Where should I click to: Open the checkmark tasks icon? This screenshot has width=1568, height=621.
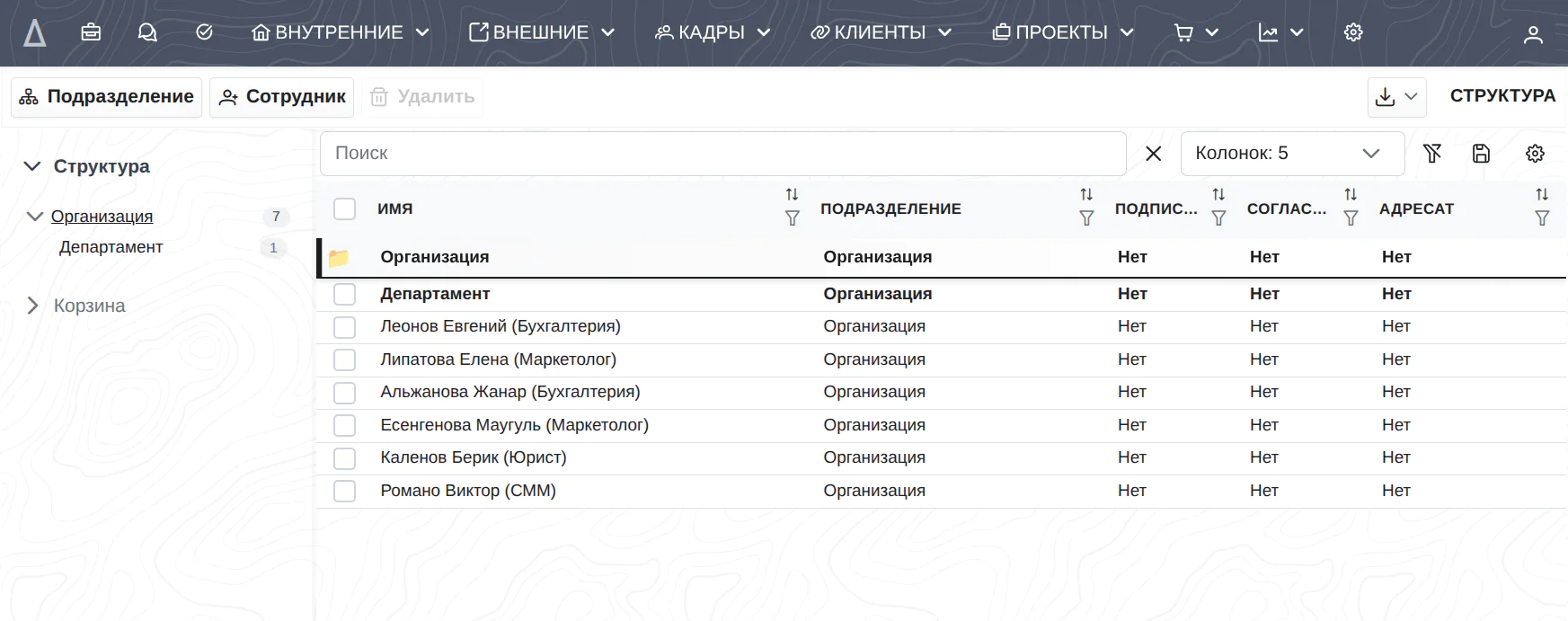click(x=204, y=32)
